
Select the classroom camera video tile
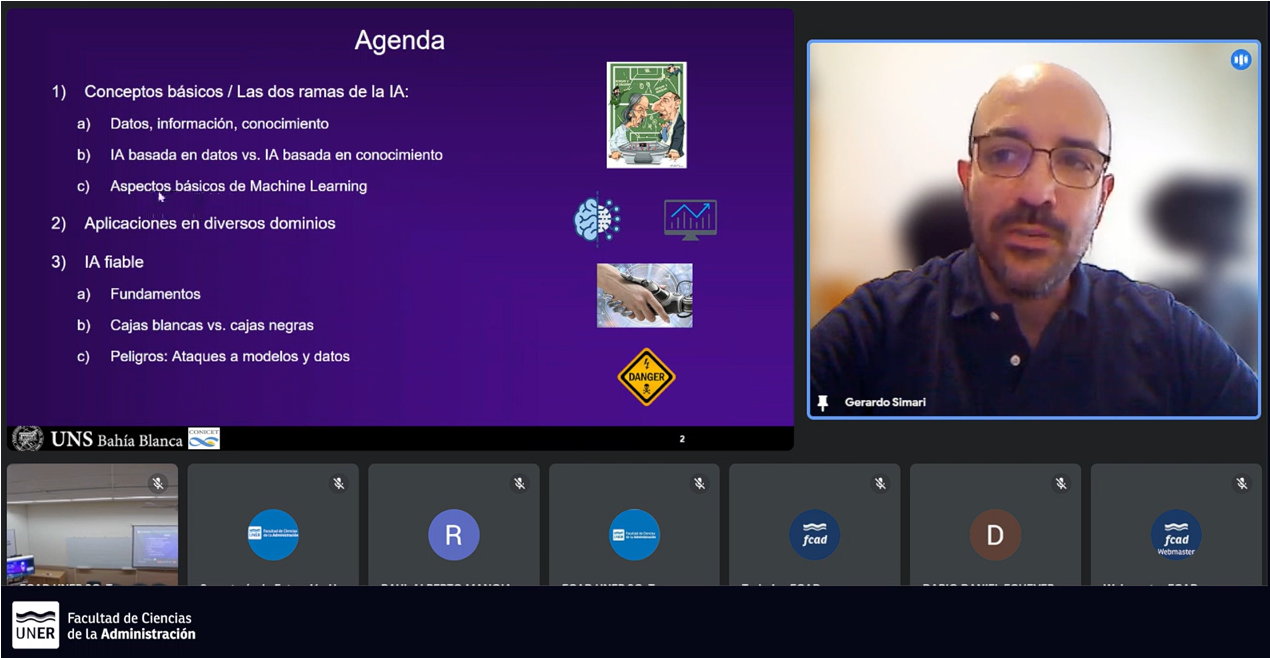tap(92, 524)
